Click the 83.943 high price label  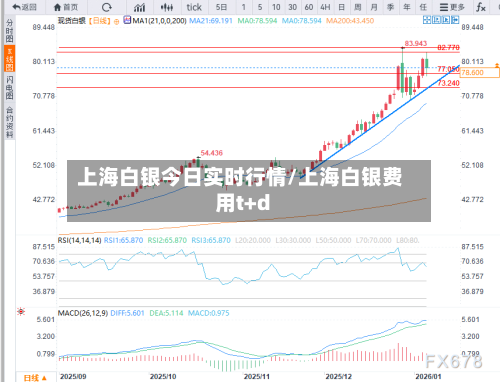point(416,43)
